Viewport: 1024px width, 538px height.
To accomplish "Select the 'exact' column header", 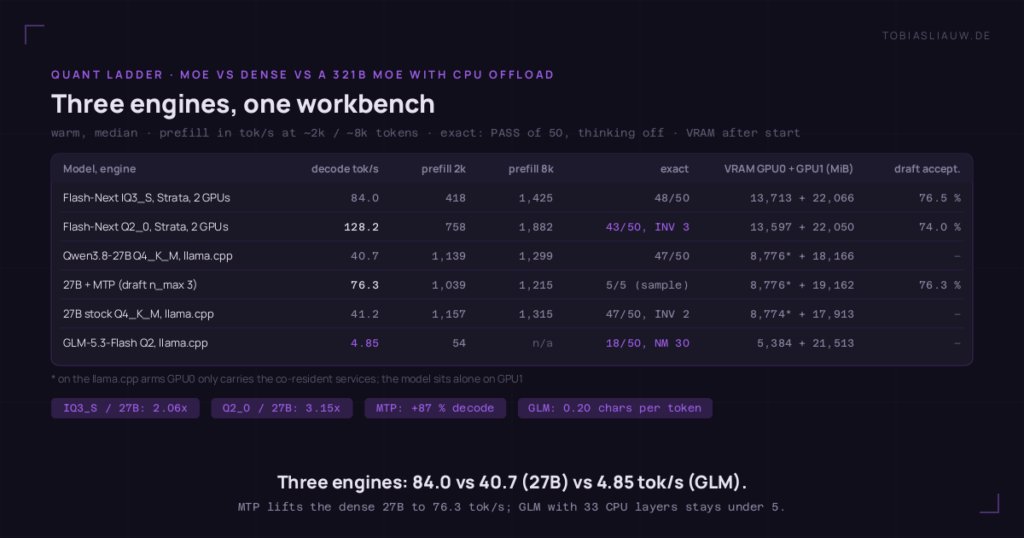I will [x=675, y=169].
